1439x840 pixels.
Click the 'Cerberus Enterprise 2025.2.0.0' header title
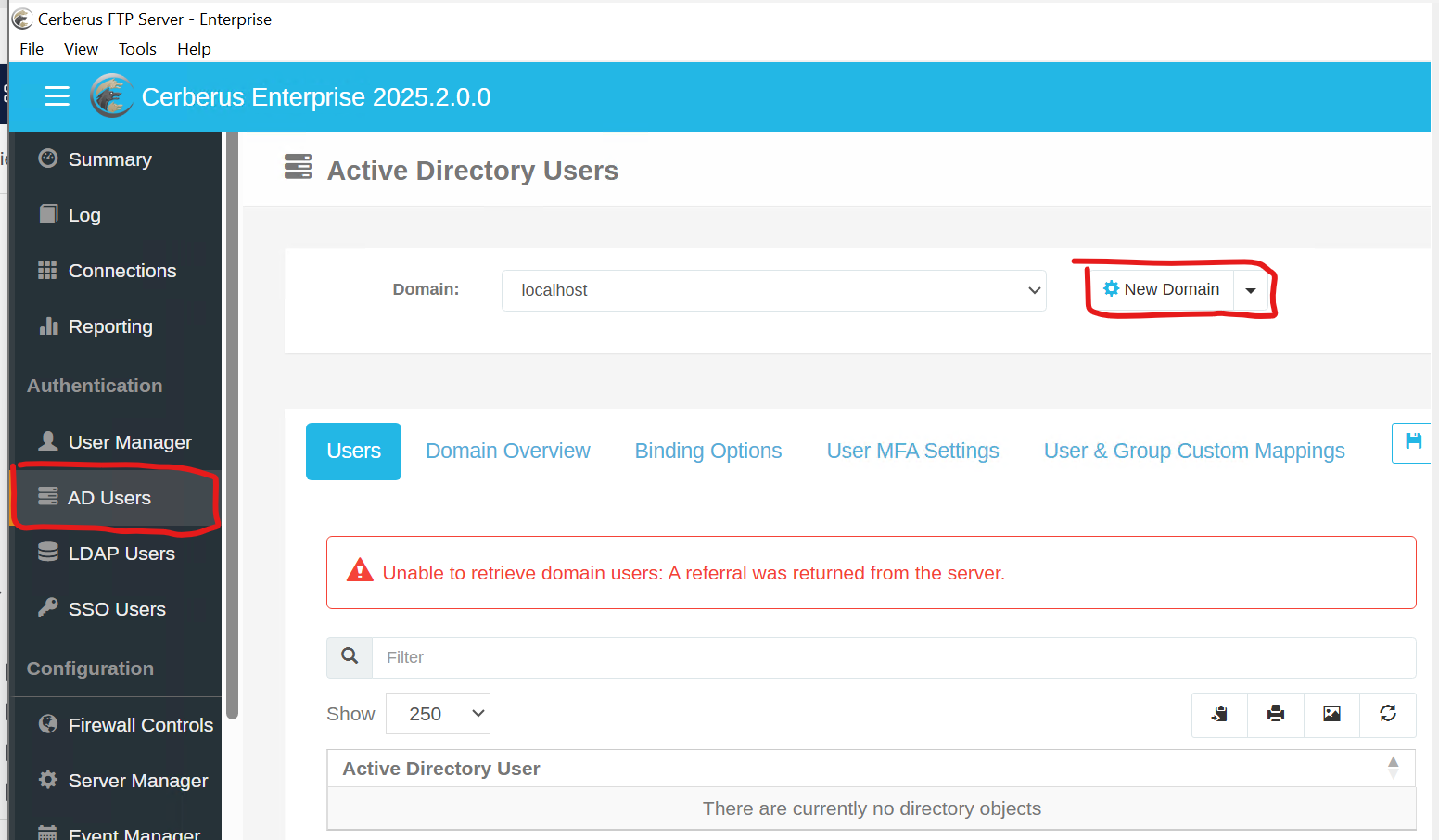(316, 97)
